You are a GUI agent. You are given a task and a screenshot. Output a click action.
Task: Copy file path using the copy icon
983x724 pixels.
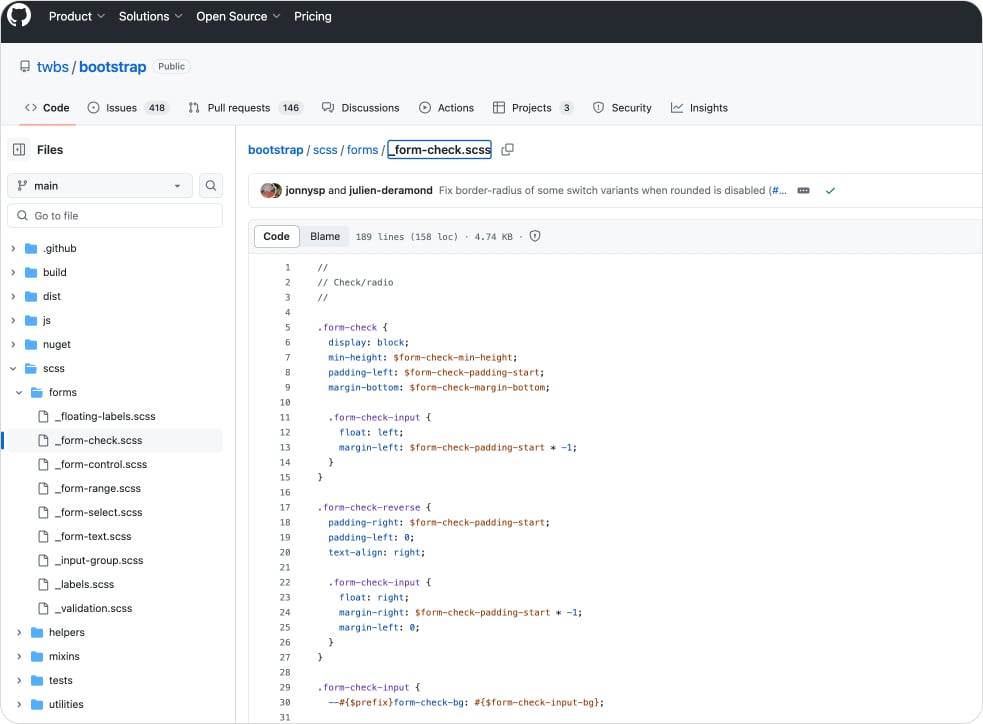click(x=507, y=150)
